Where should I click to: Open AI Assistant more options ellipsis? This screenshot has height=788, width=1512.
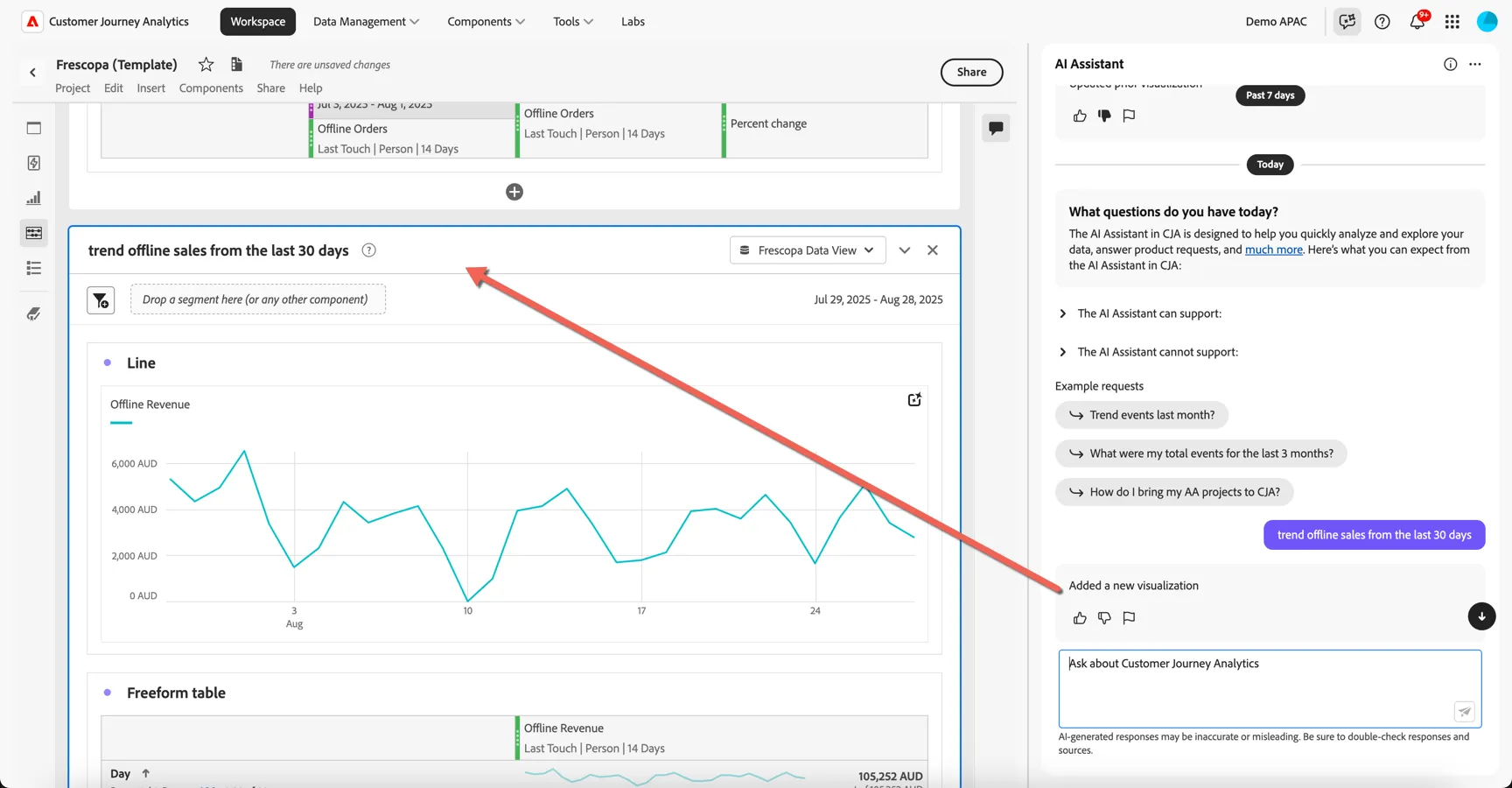point(1475,64)
